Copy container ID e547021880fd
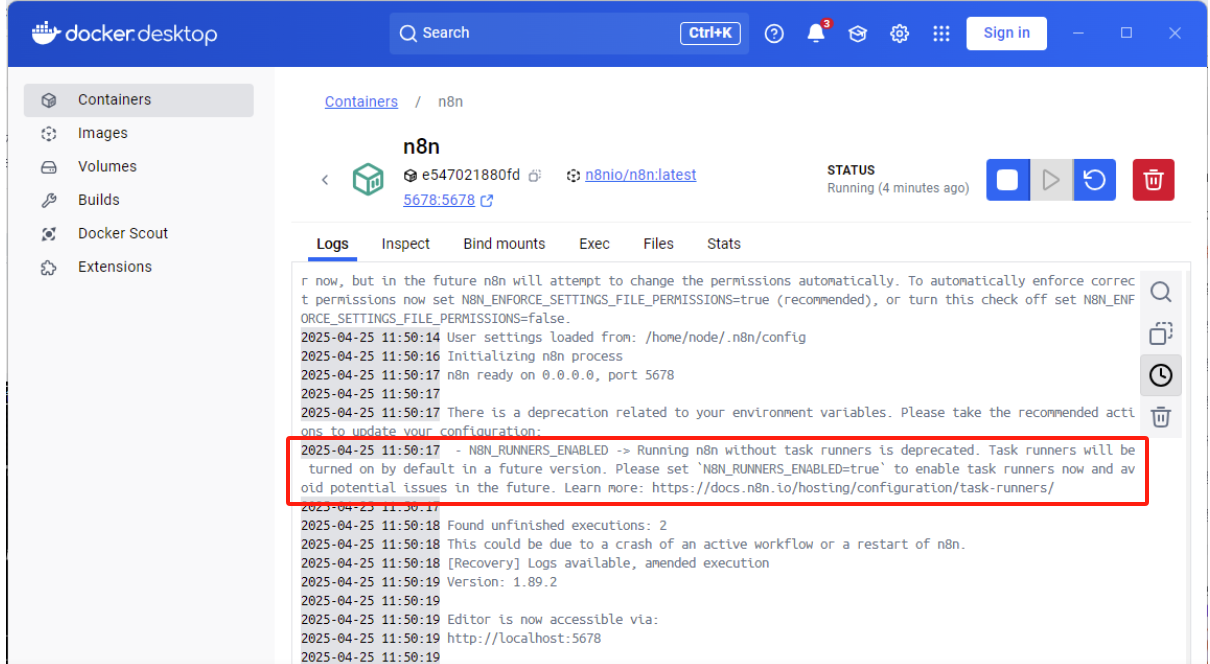Screen dimensions: 1210x664 pyautogui.click(x=535, y=175)
